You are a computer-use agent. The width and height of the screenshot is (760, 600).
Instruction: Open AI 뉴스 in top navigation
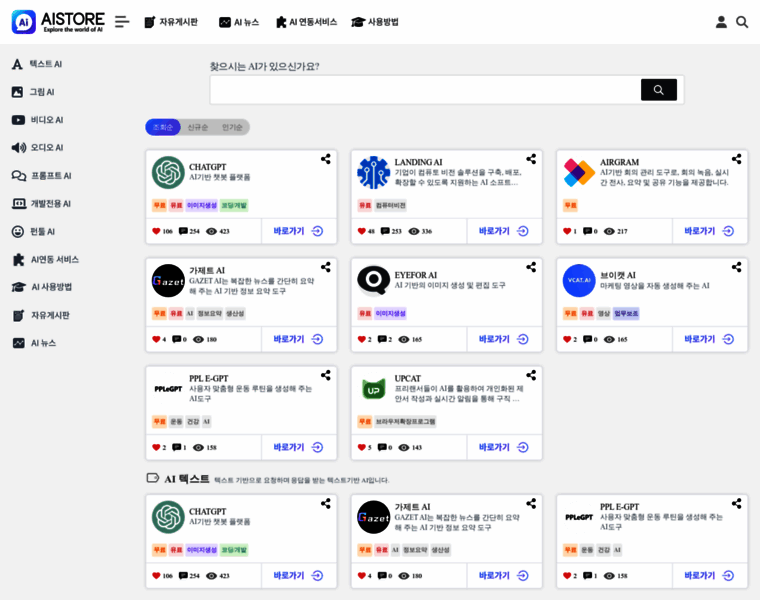point(239,22)
